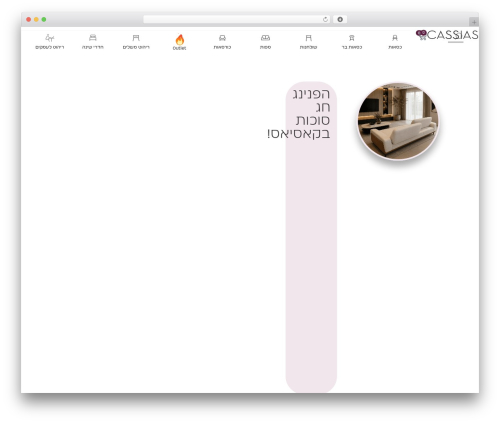Click the round button next to address bar

point(340,19)
